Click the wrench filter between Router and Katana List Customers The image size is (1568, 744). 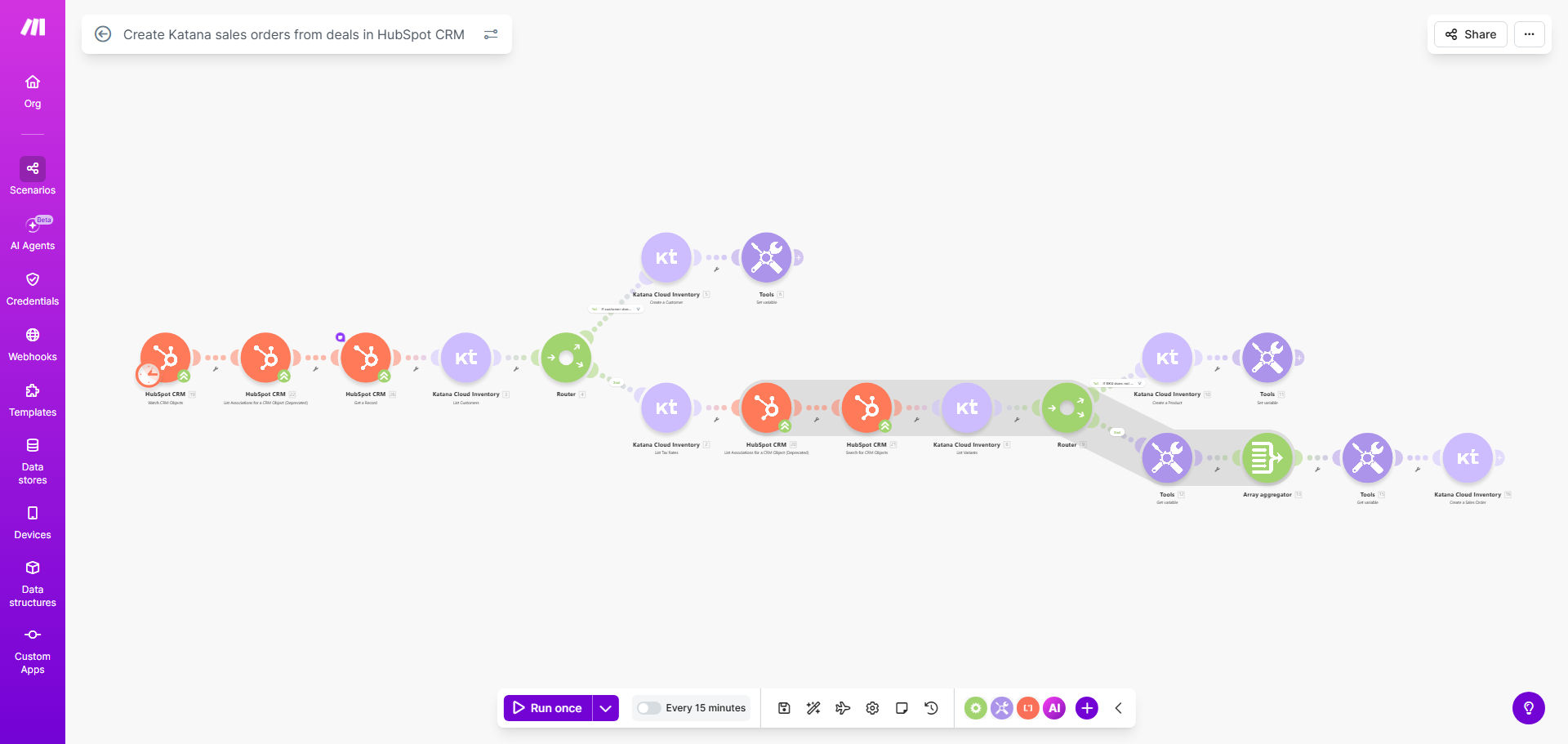516,369
